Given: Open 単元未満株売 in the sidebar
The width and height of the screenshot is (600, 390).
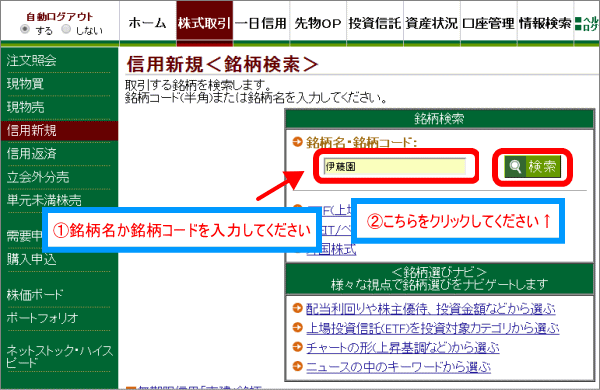Looking at the screenshot, I should point(44,200).
